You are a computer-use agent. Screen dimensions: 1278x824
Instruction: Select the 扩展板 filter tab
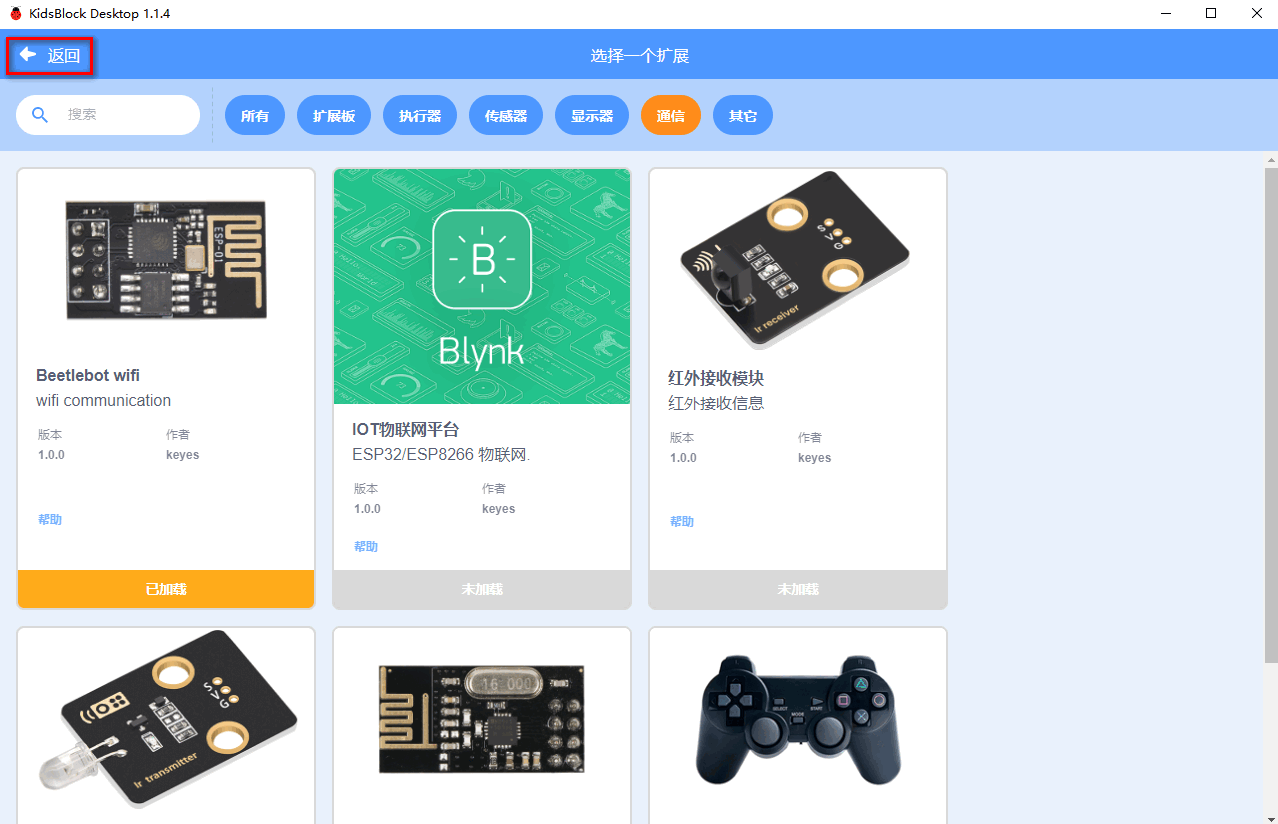click(x=334, y=116)
